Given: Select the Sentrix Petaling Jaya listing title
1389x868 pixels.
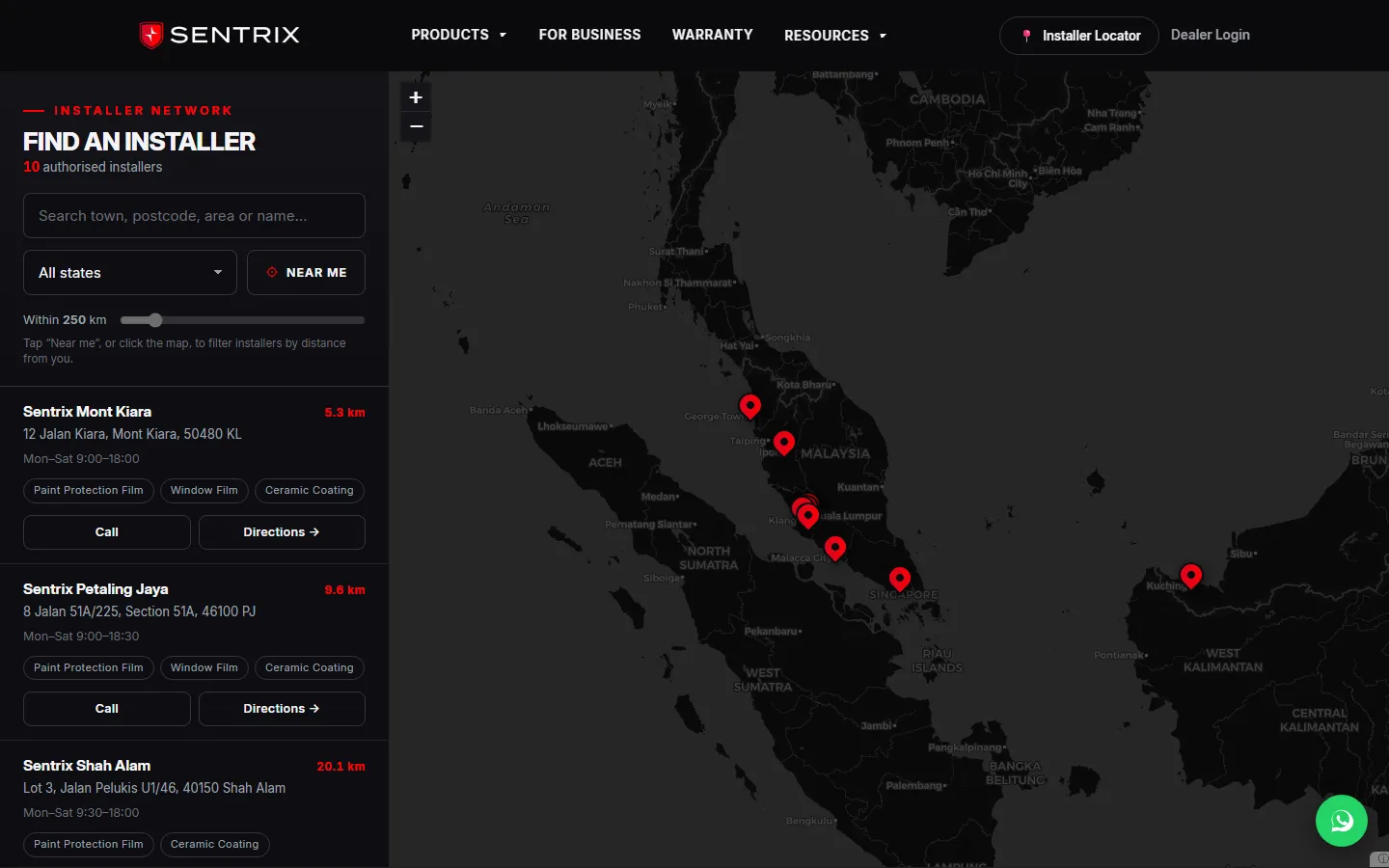Looking at the screenshot, I should click(95, 589).
